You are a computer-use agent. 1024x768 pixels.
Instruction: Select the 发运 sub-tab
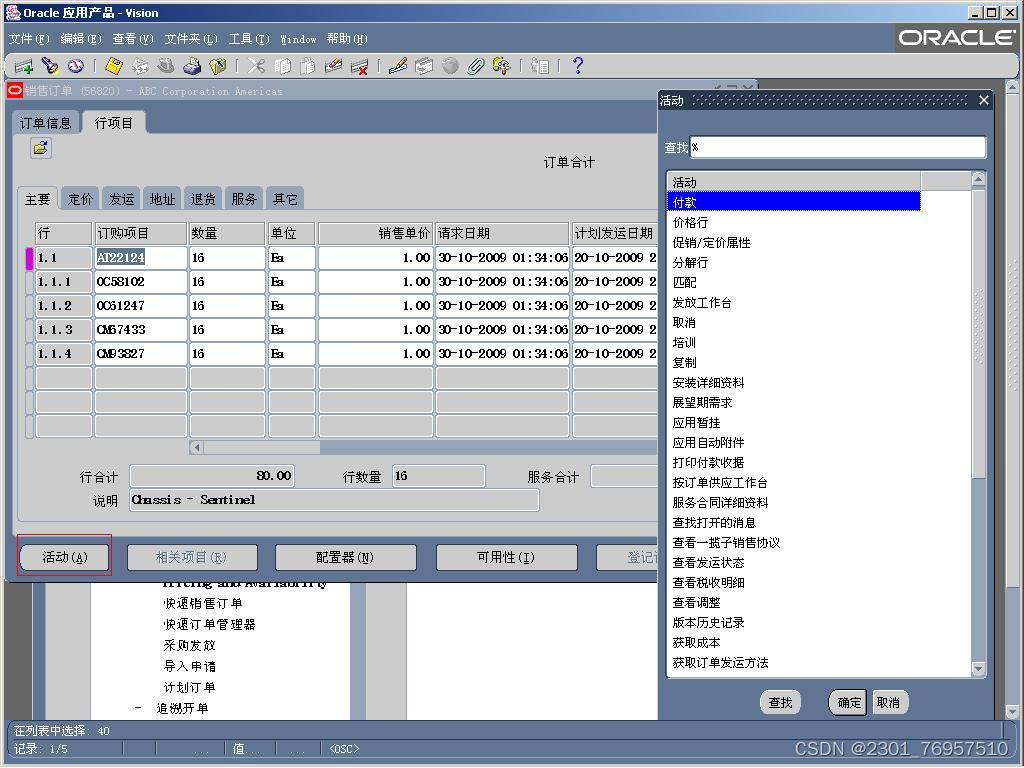[121, 199]
